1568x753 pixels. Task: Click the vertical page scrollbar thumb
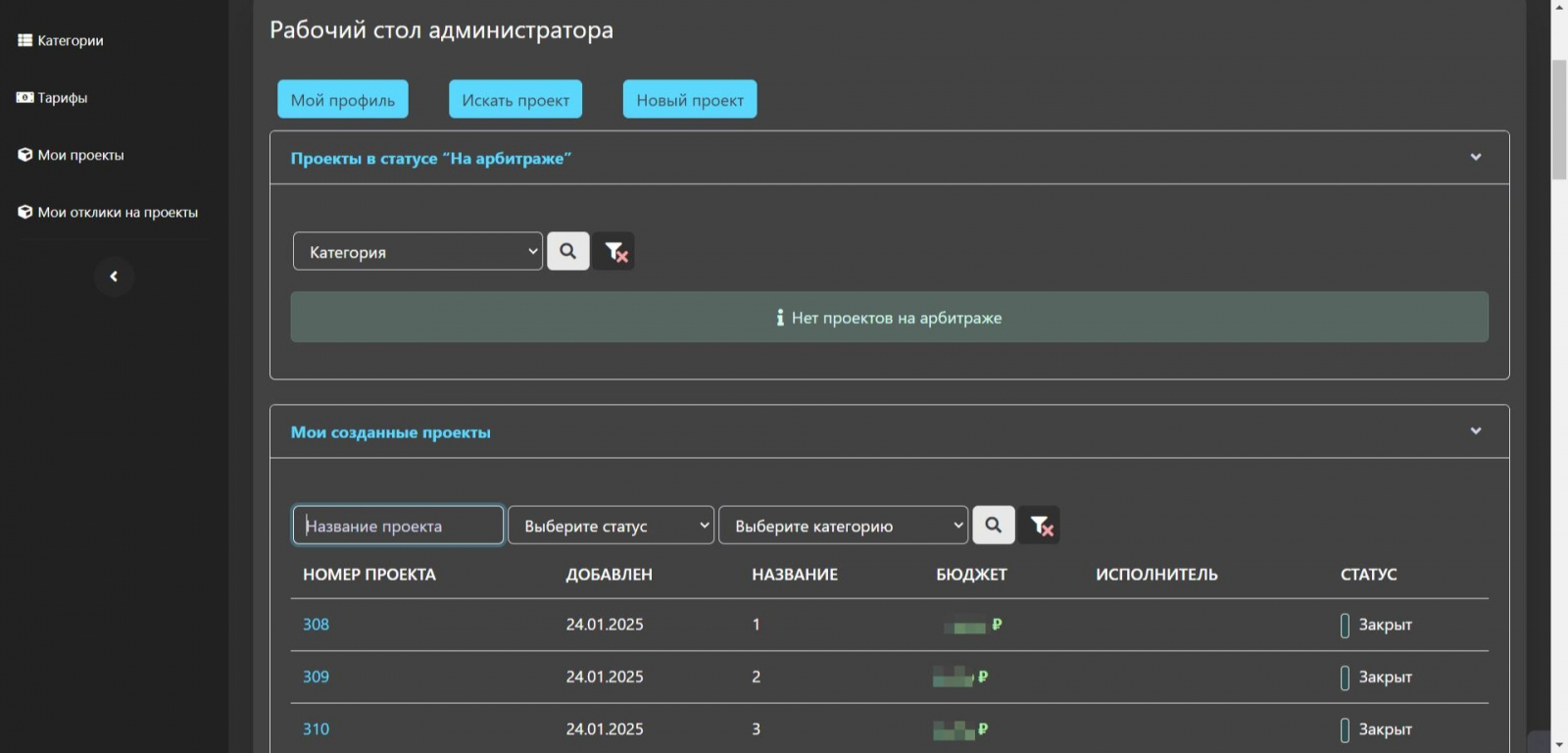(1558, 118)
